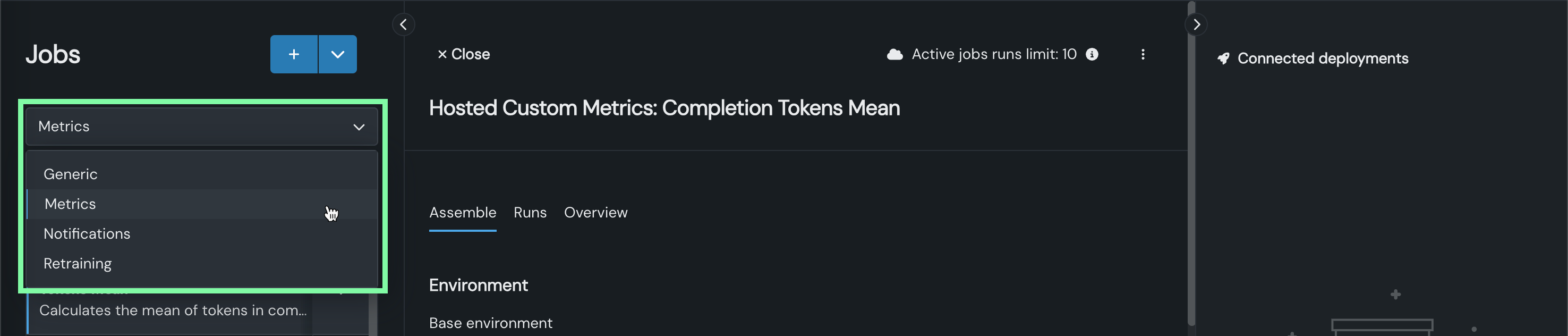Pick Retraining from the job type list
The image size is (1568, 336).
pos(78,264)
